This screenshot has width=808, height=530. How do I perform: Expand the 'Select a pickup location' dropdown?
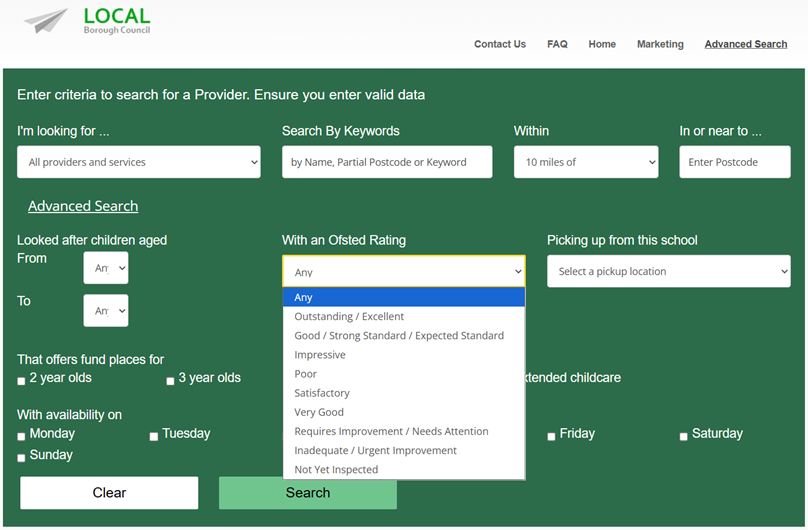668,271
